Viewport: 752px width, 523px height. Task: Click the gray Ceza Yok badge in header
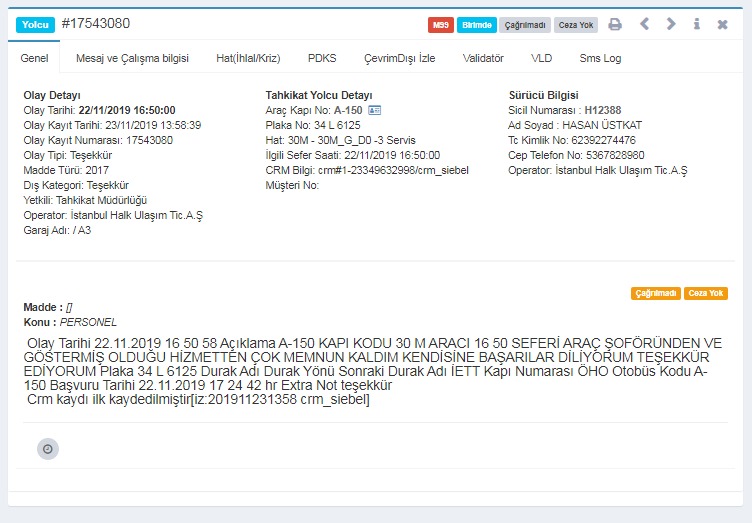576,25
